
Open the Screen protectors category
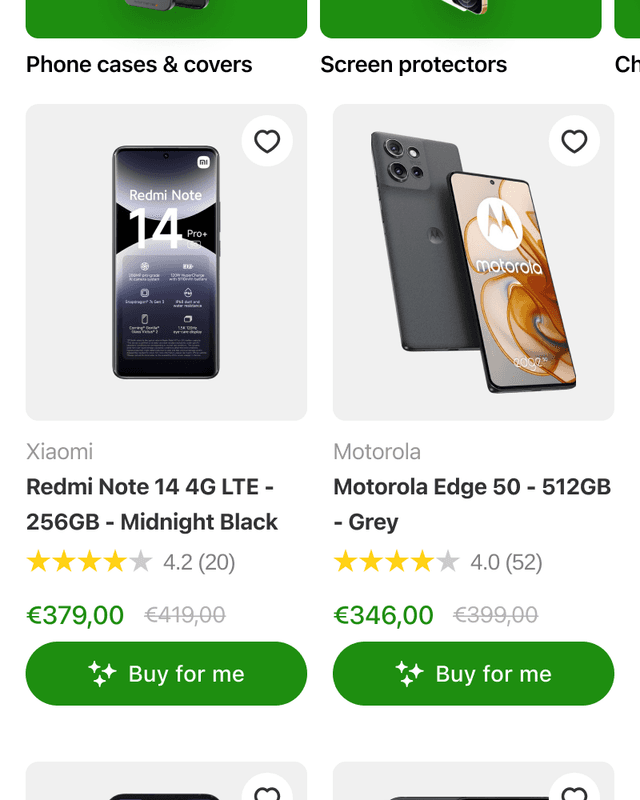tap(414, 64)
